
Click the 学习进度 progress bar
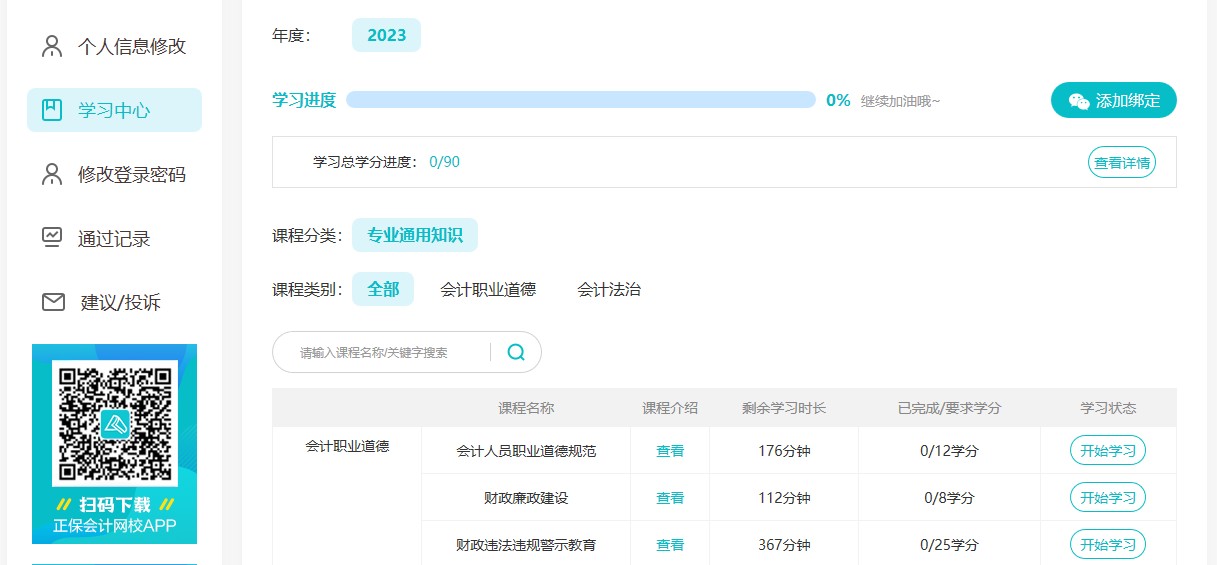(580, 100)
